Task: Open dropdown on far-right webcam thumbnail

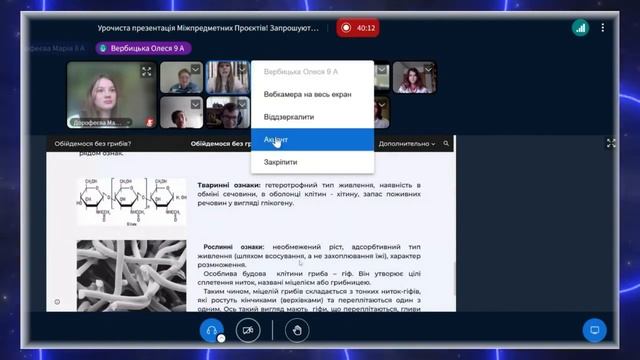Action: coord(428,70)
